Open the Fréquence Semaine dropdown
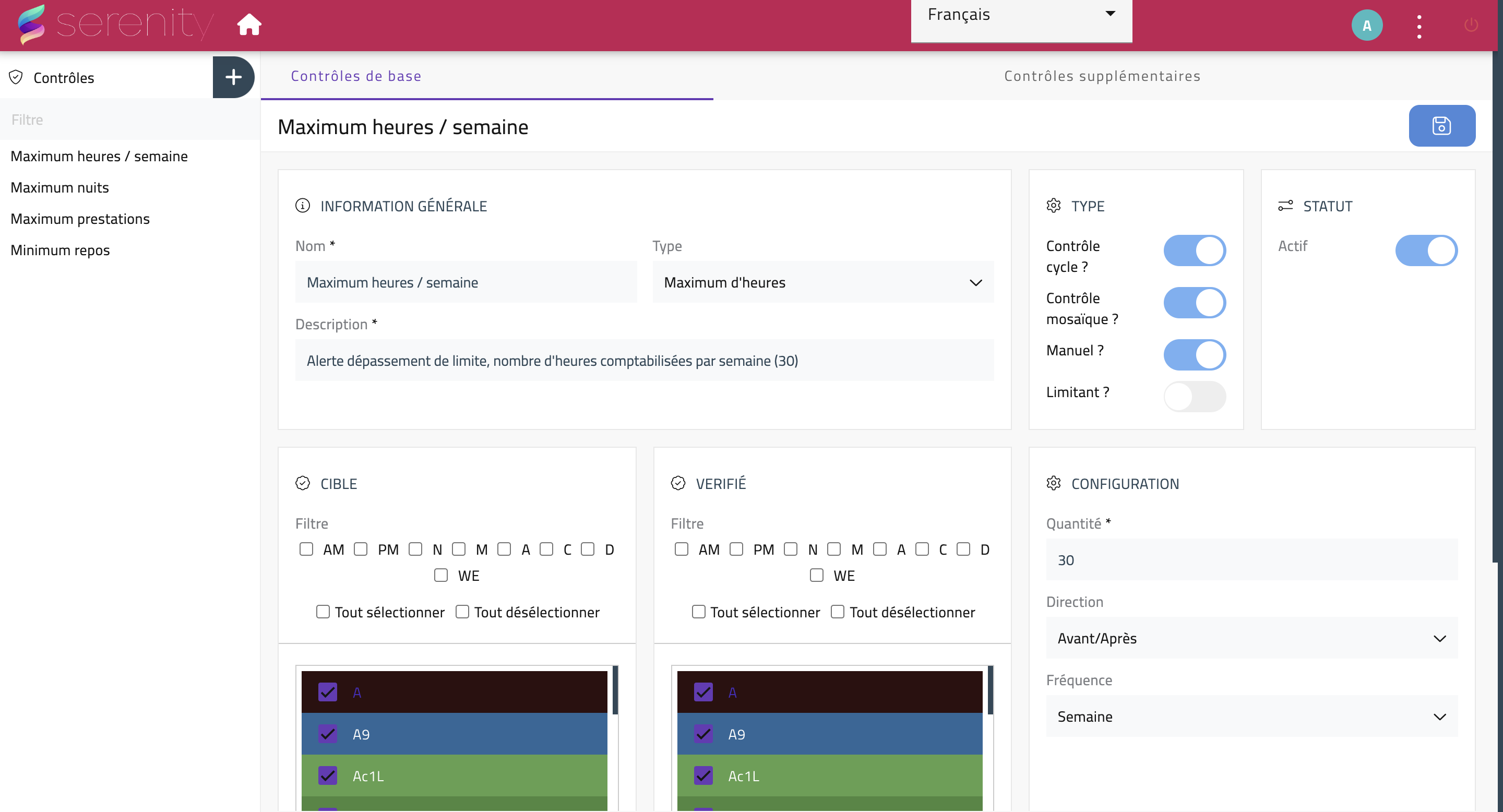1503x812 pixels. point(1251,717)
